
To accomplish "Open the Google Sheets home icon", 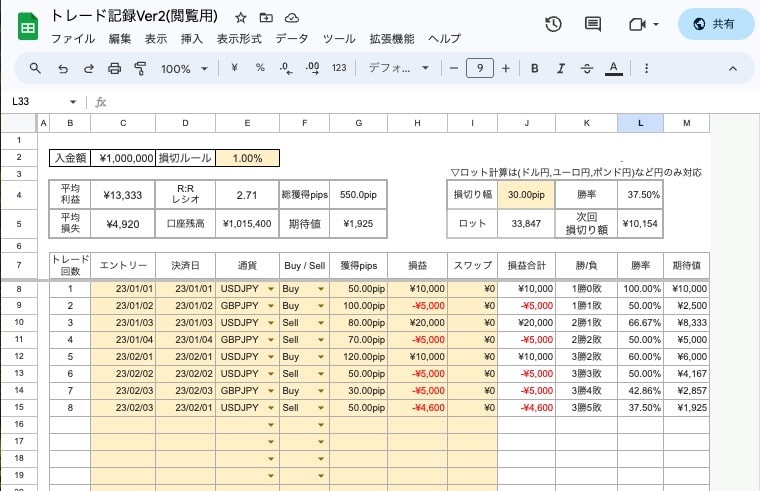I will click(28, 26).
